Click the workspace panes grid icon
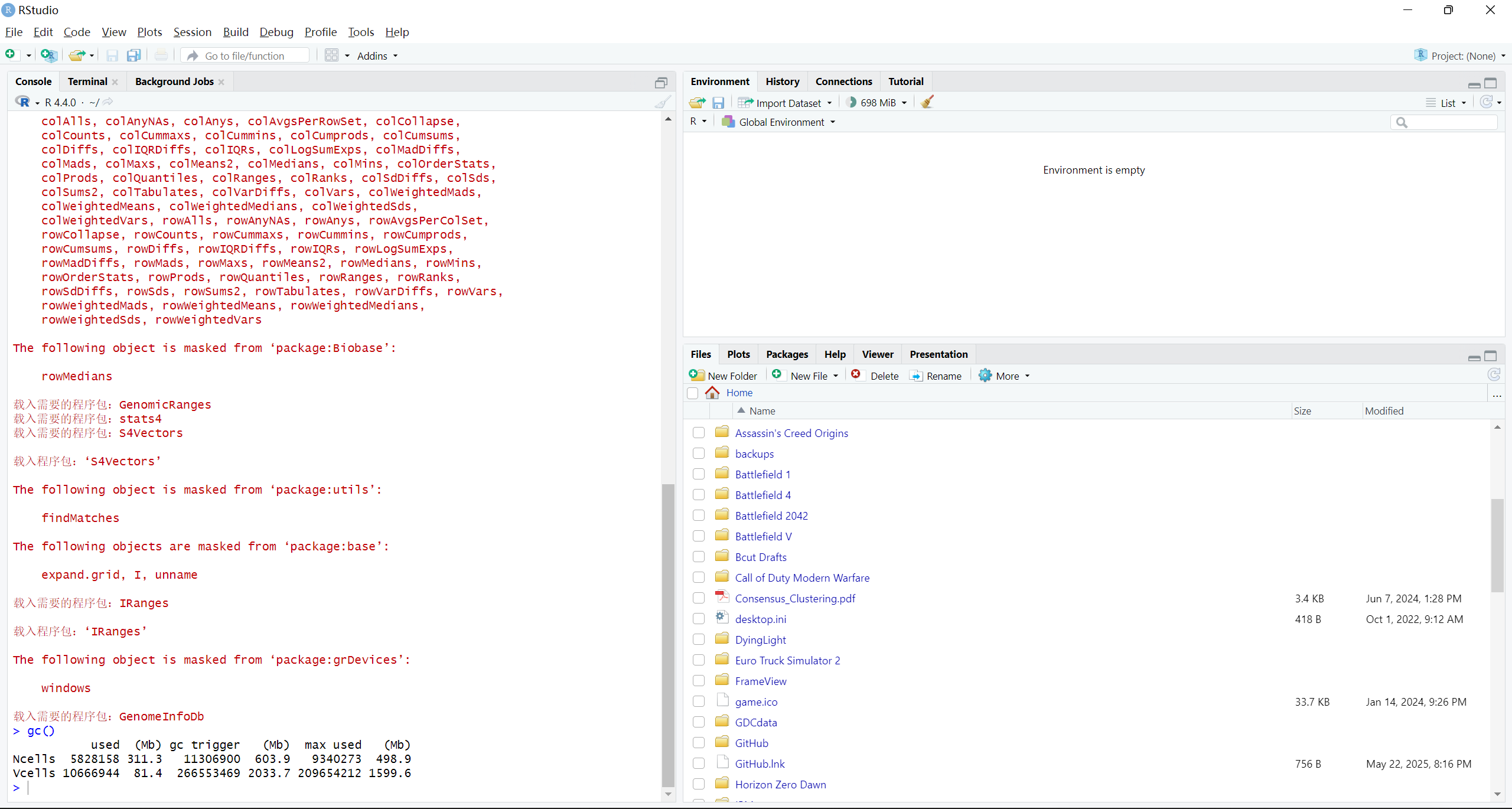 tap(332, 56)
